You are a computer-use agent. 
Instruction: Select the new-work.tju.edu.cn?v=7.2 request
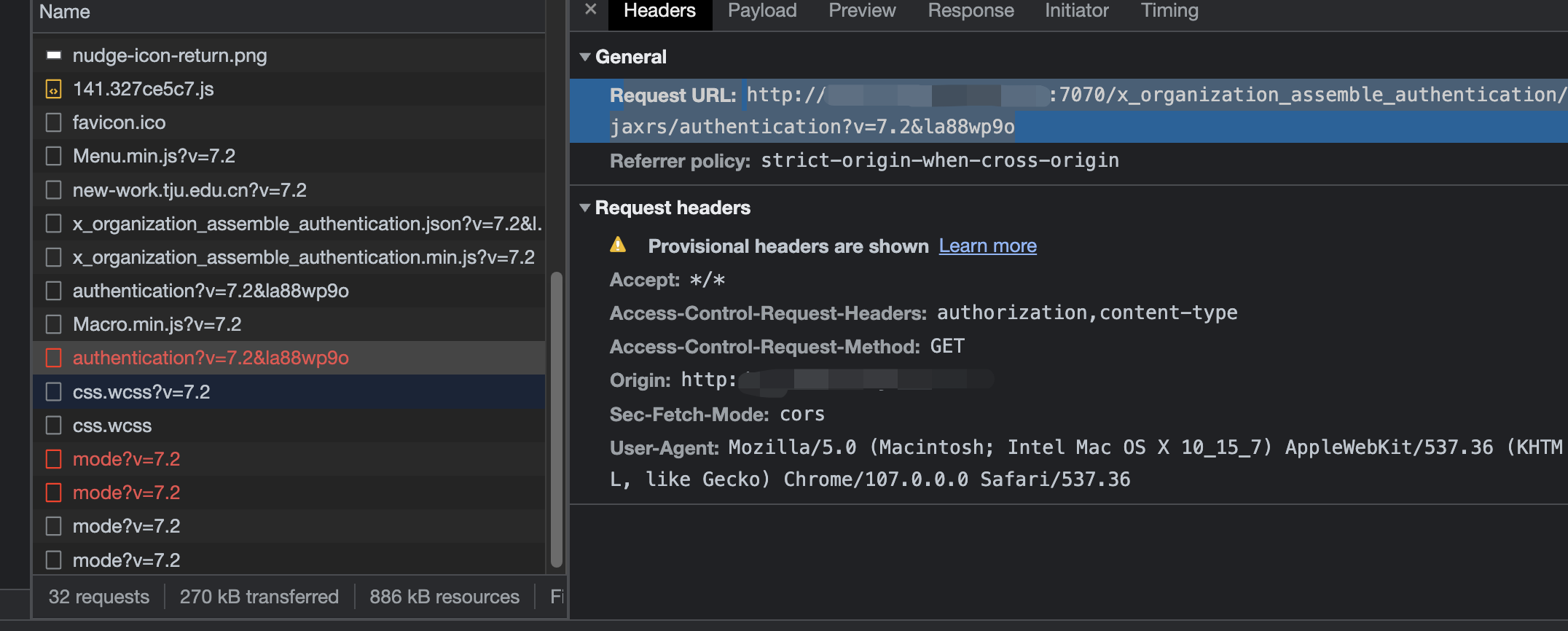[x=189, y=190]
